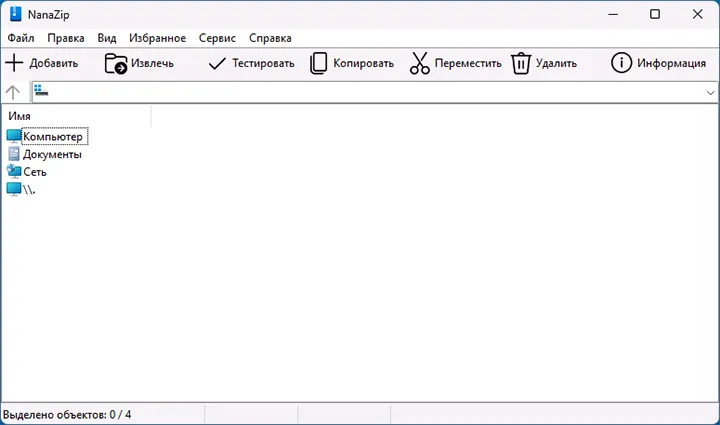Viewport: 720px width, 425px height.
Task: Close the NanaZip window
Action: tap(697, 14)
